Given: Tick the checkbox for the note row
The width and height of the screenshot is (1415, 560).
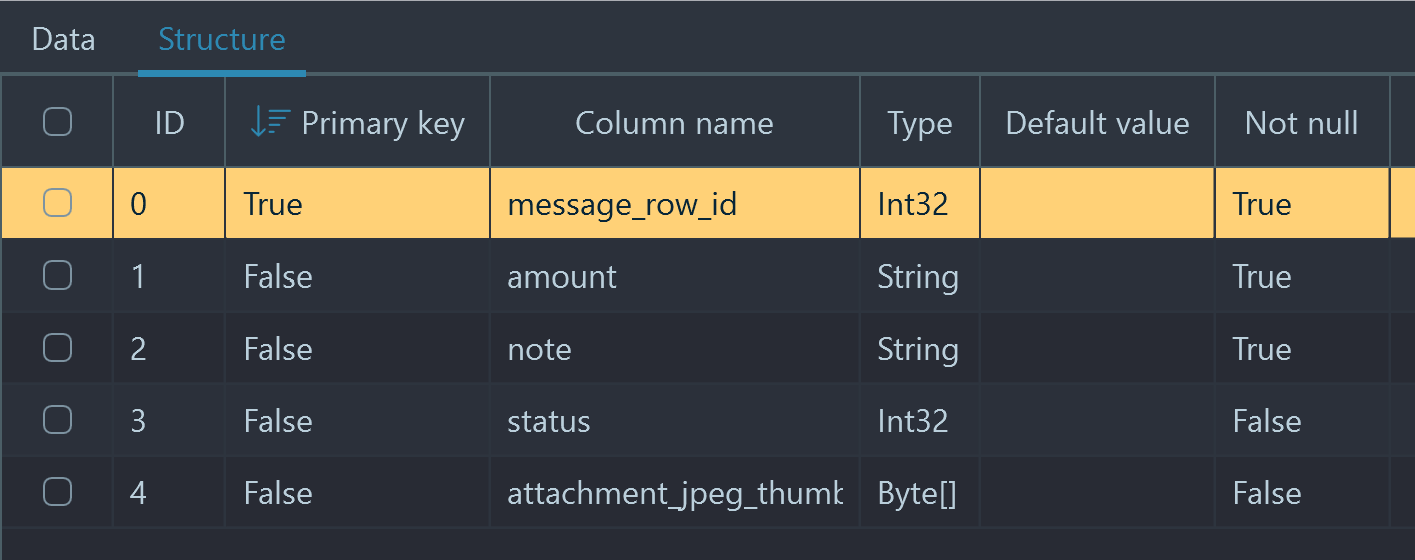Looking at the screenshot, I should click(58, 348).
